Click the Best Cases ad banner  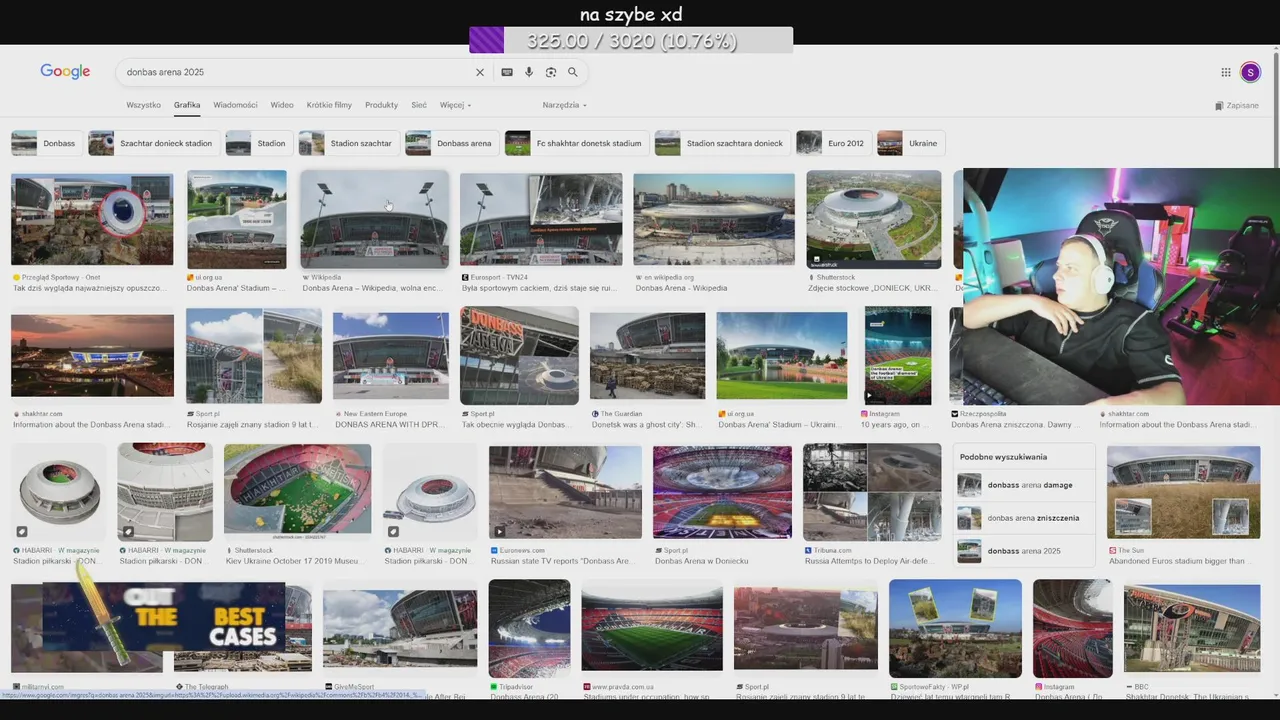[x=165, y=618]
